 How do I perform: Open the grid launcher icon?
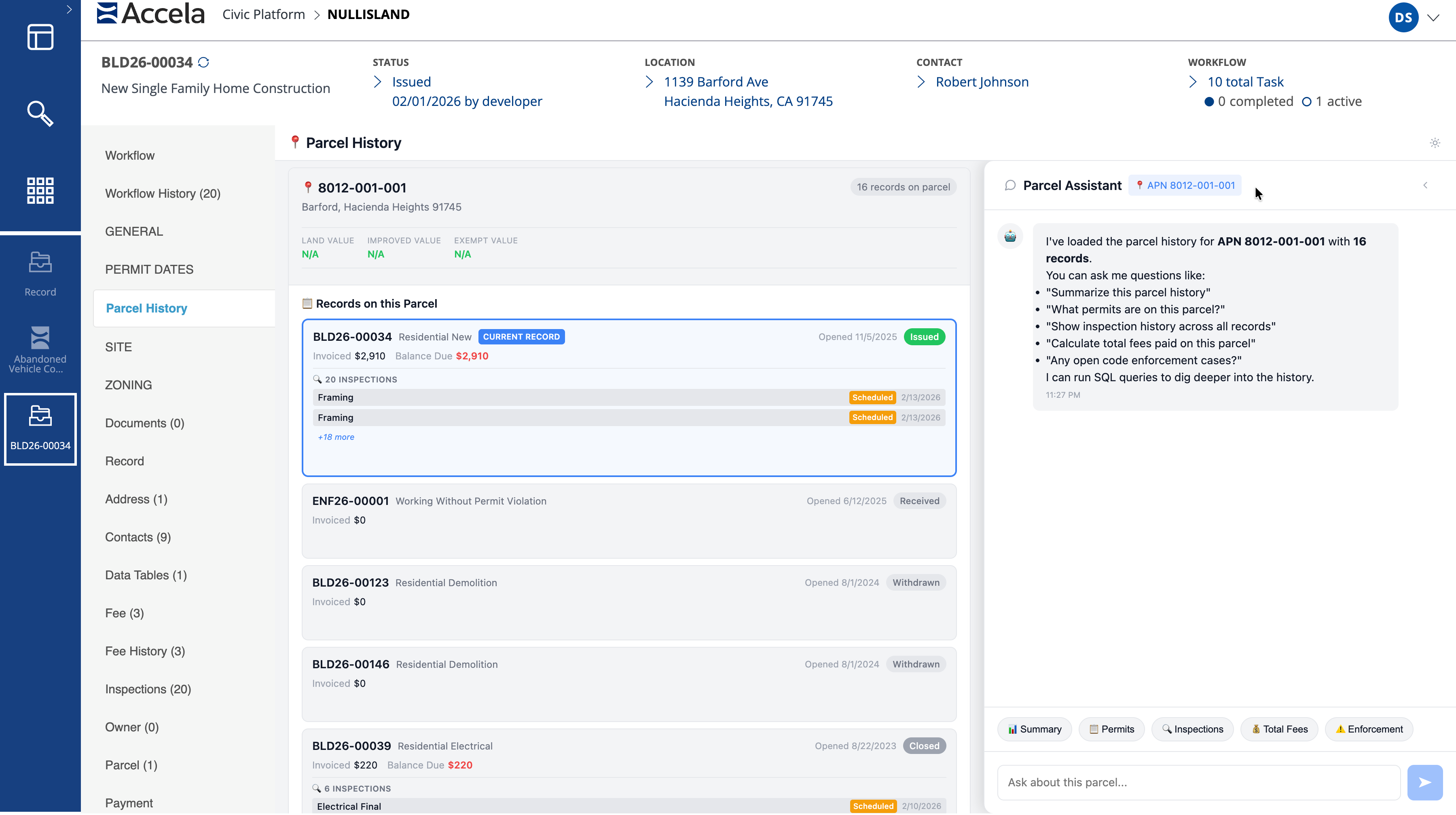(x=40, y=190)
